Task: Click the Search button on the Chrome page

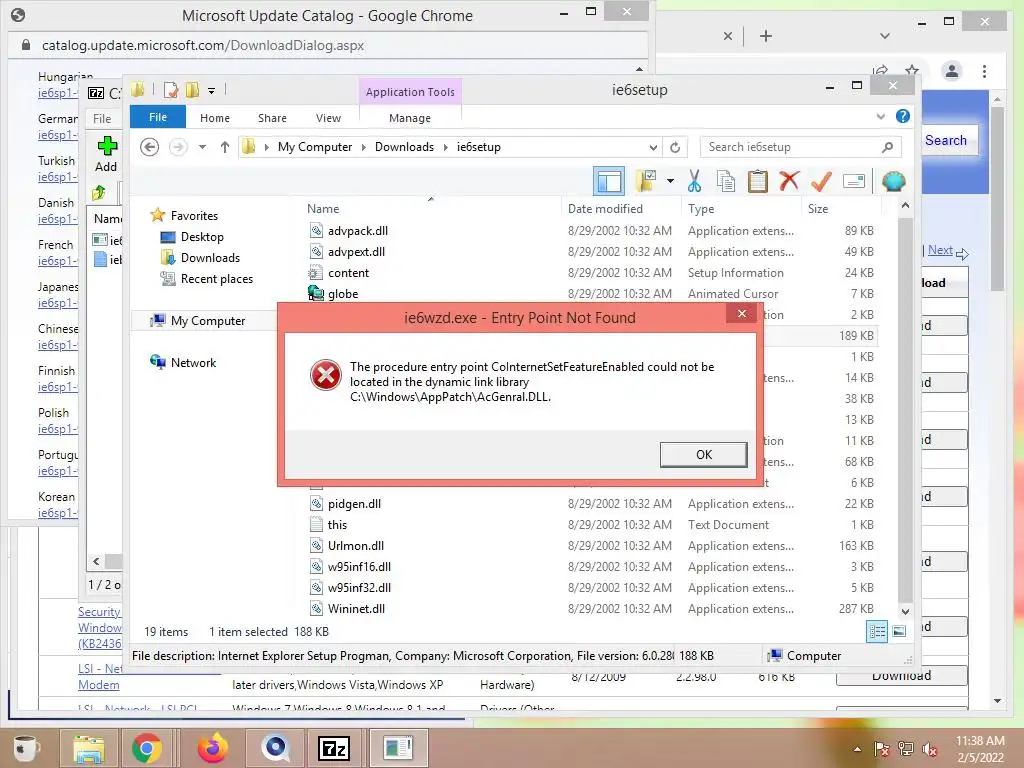Action: click(946, 140)
